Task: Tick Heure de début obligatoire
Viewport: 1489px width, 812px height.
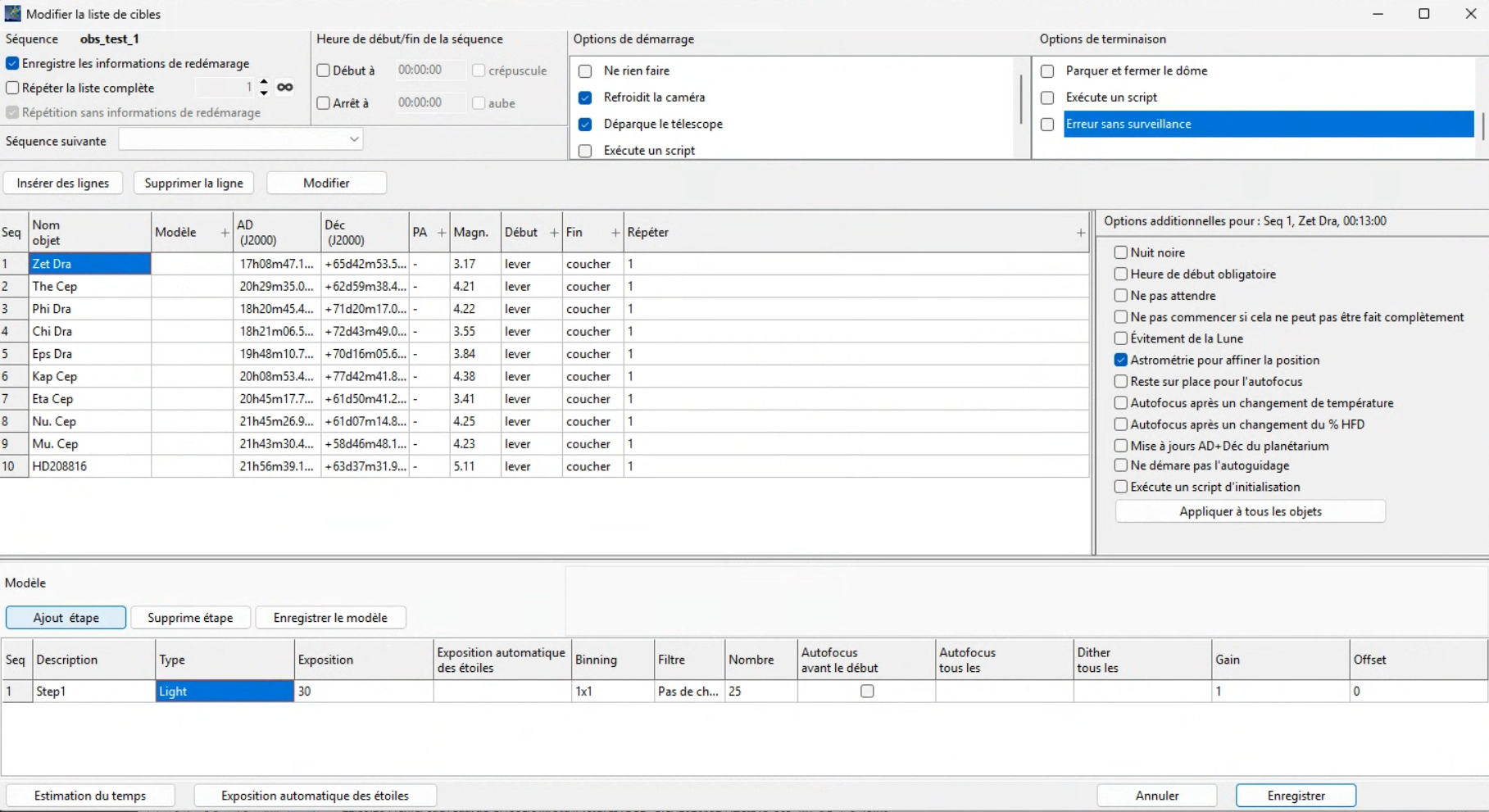Action: pos(1121,274)
